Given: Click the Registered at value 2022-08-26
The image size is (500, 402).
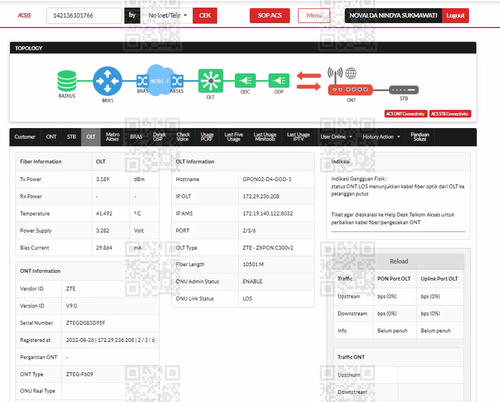Looking at the screenshot, I should click(80, 340).
